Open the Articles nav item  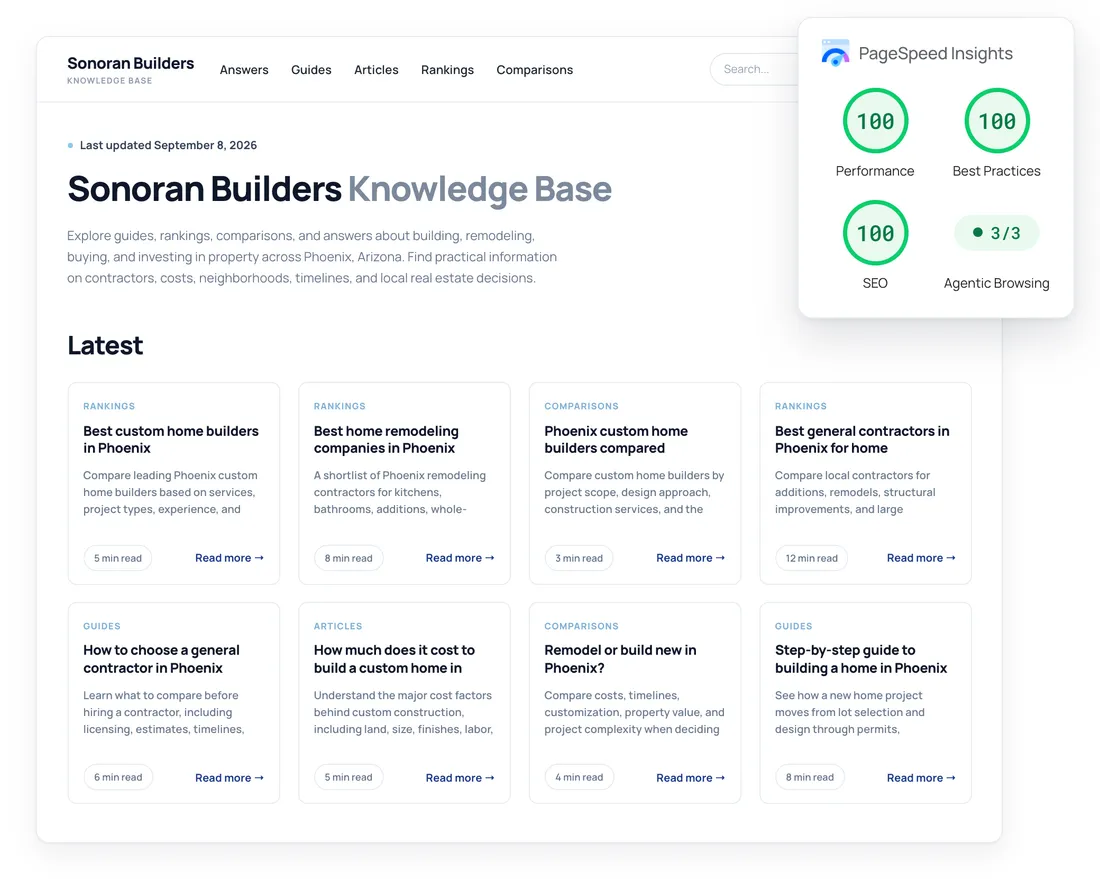click(376, 70)
